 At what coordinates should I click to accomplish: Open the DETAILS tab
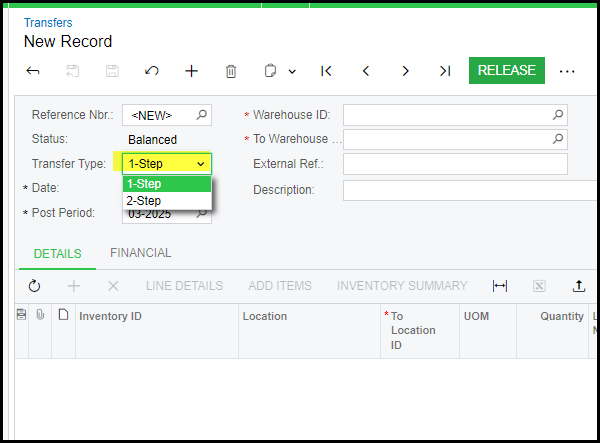coord(57,254)
